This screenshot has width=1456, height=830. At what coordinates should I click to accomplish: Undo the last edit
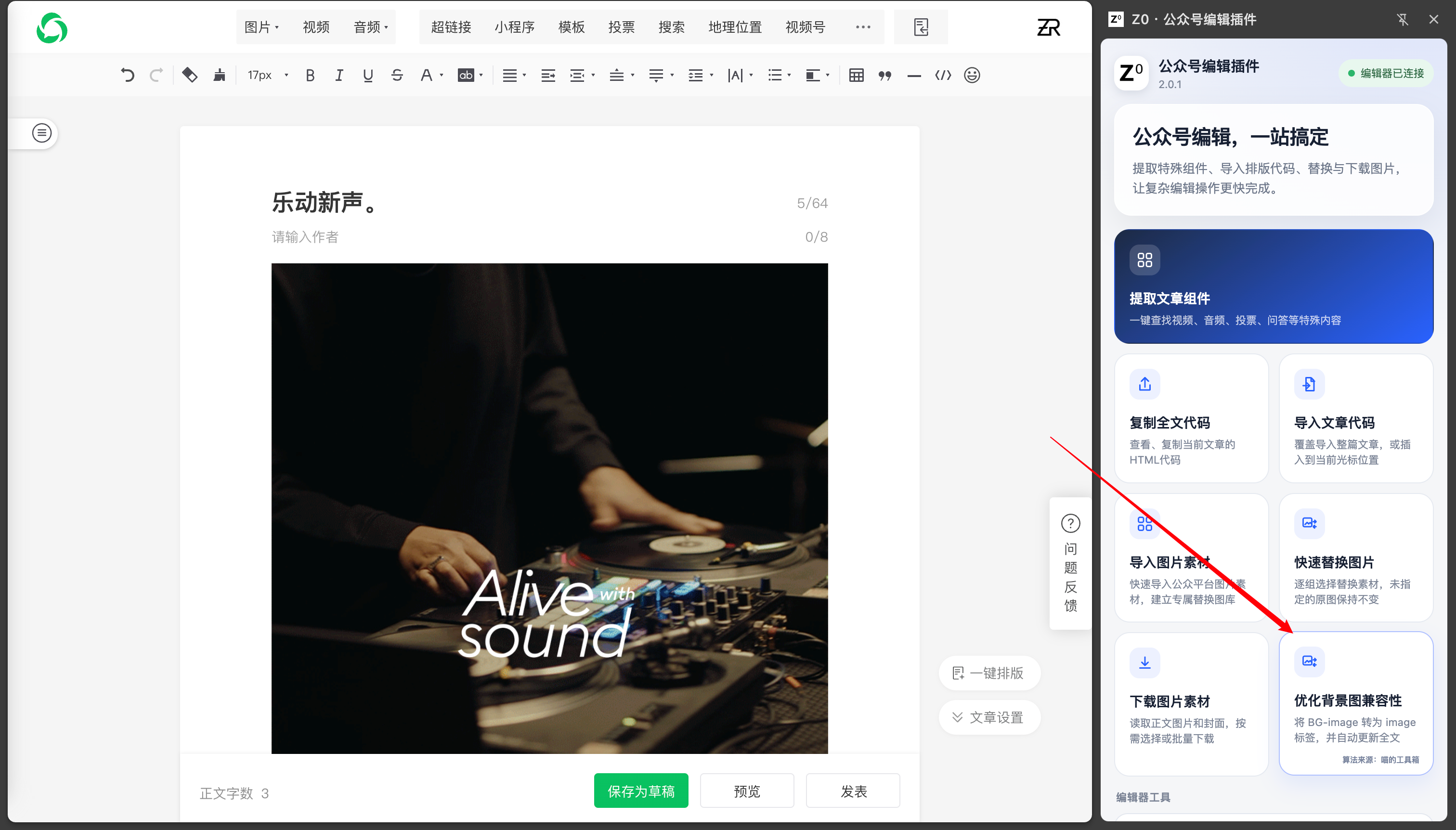pyautogui.click(x=127, y=75)
